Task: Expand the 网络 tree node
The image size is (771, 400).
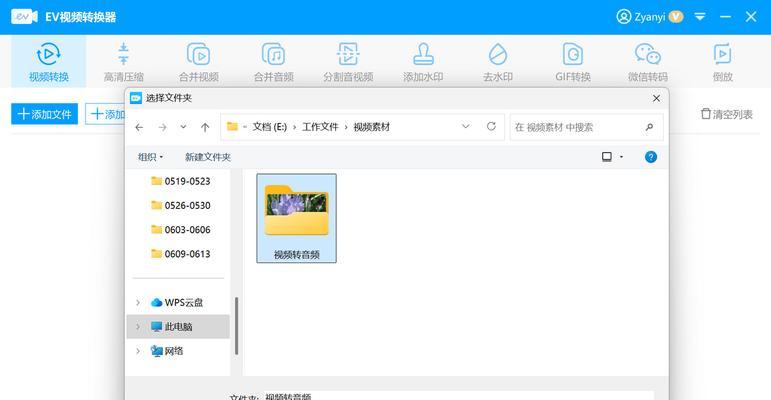Action: (138, 351)
